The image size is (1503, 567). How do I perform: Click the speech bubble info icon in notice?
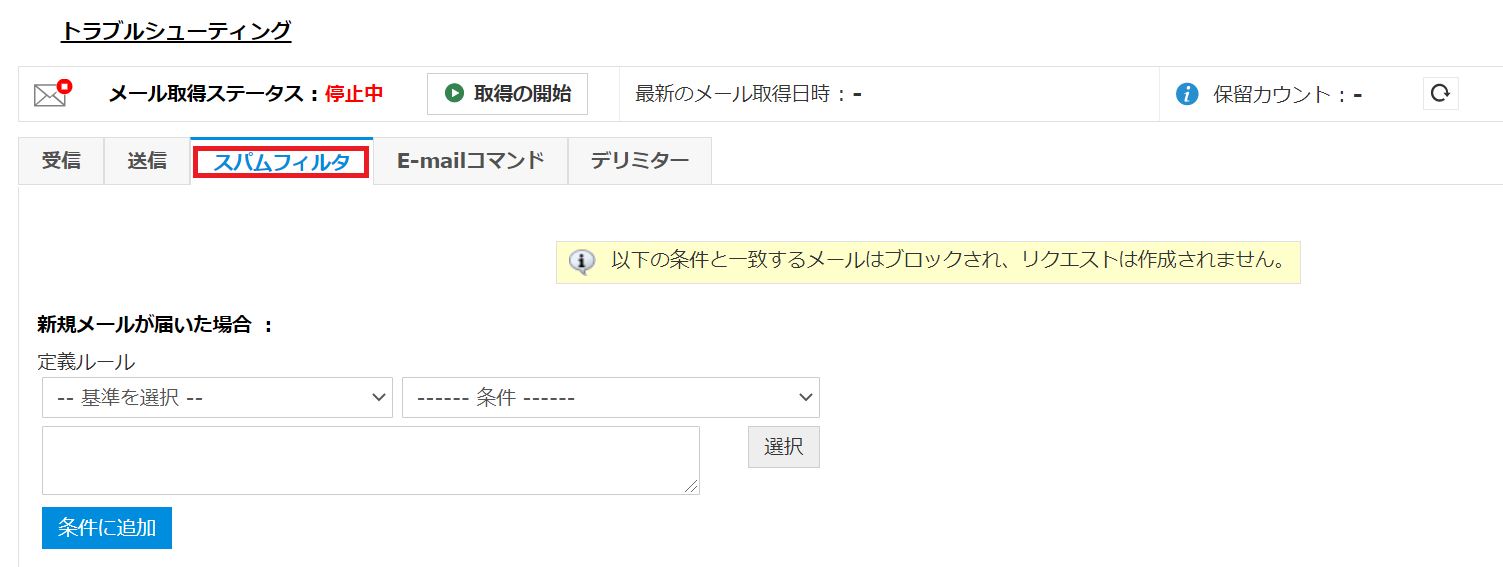581,262
